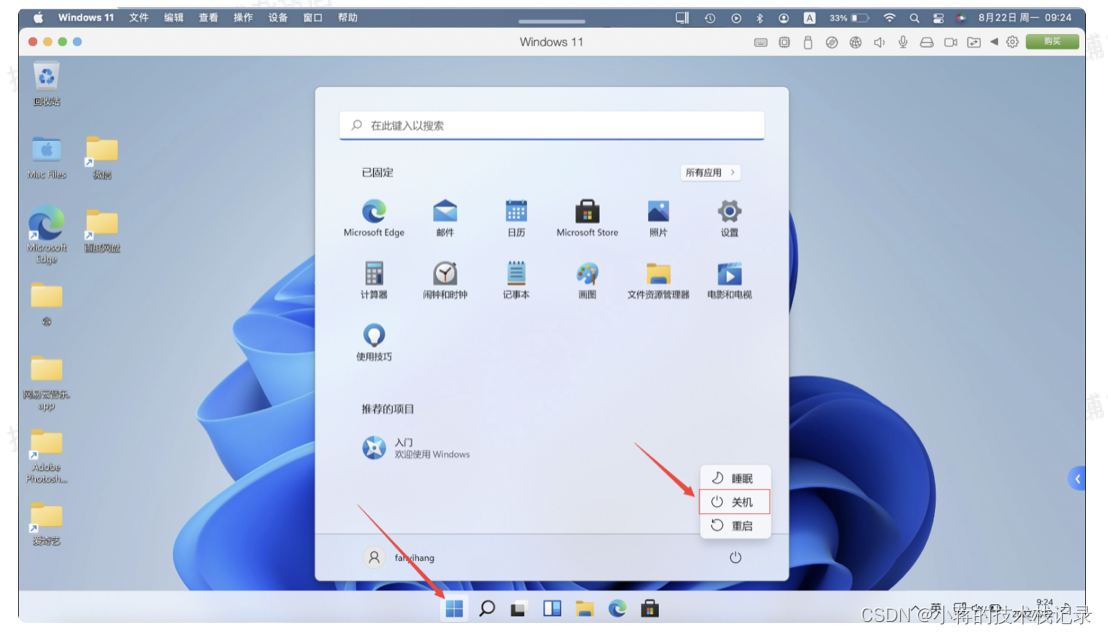Image resolution: width=1108 pixels, height=634 pixels.
Task: Click the microphone icon in Parallels toolbar
Action: (x=903, y=42)
